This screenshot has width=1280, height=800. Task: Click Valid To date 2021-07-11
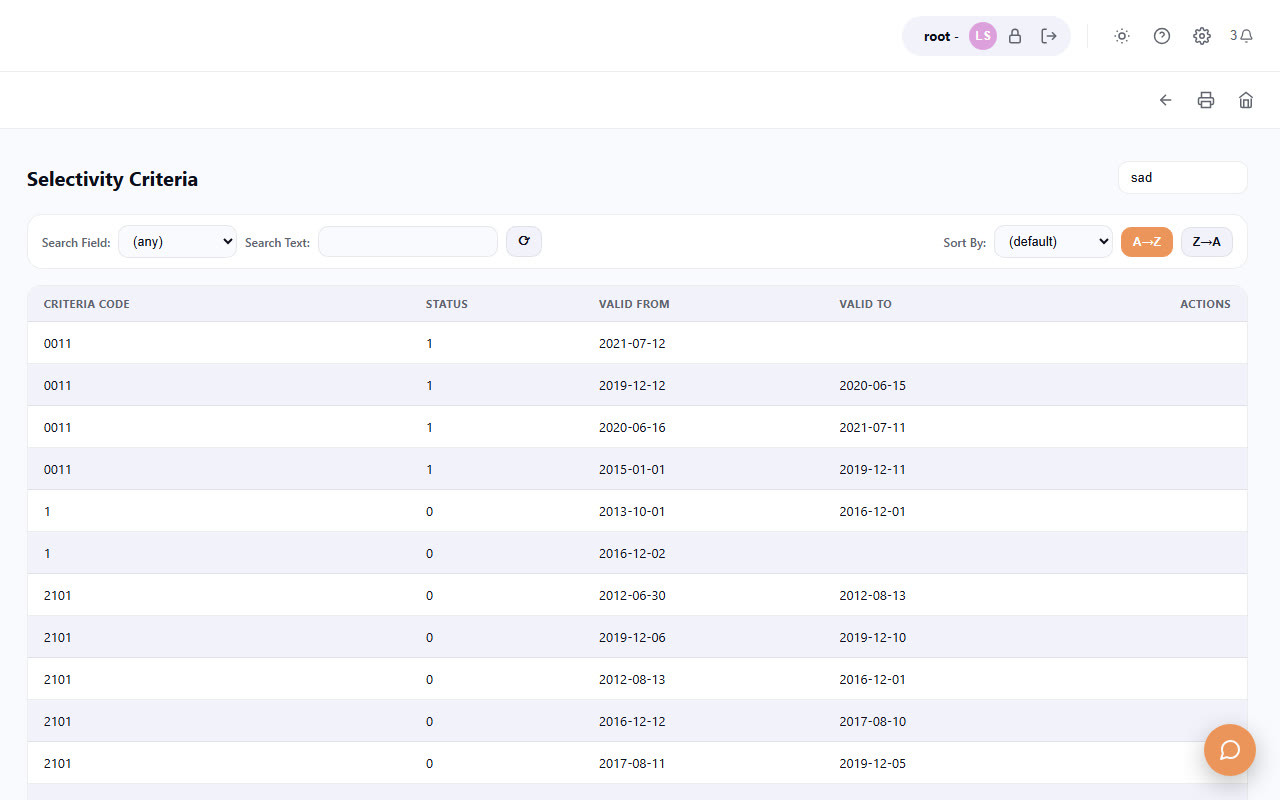[873, 427]
